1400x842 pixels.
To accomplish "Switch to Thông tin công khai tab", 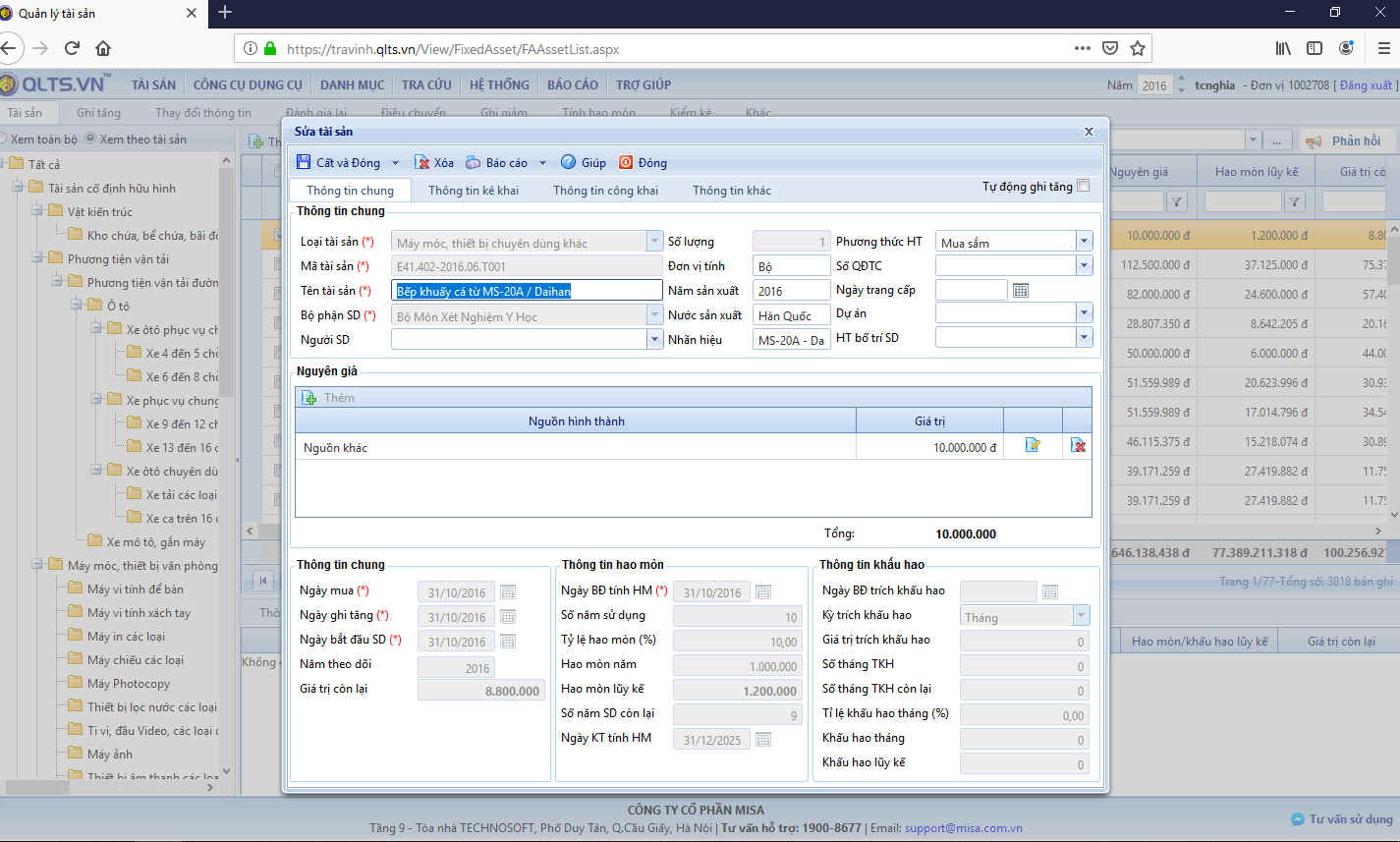I will pos(605,191).
